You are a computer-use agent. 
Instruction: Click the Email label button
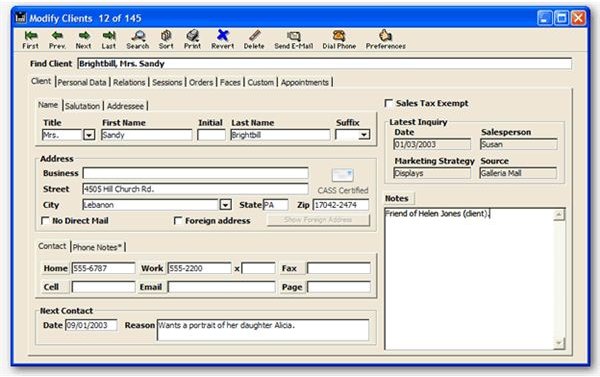click(152, 287)
